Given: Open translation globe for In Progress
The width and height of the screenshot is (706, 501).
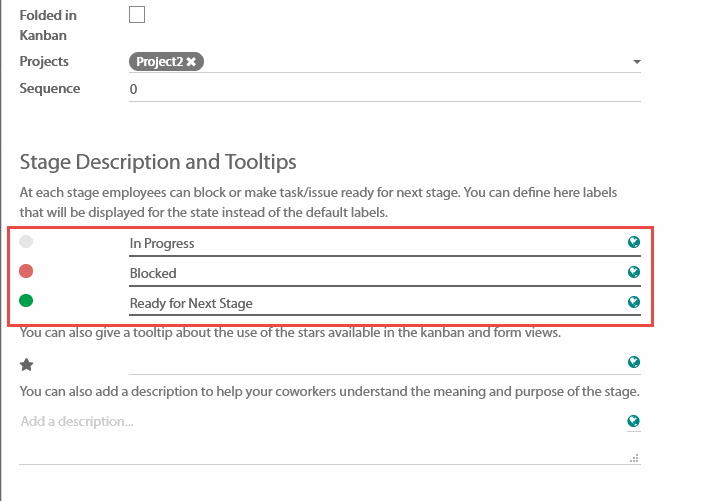Looking at the screenshot, I should 633,242.
